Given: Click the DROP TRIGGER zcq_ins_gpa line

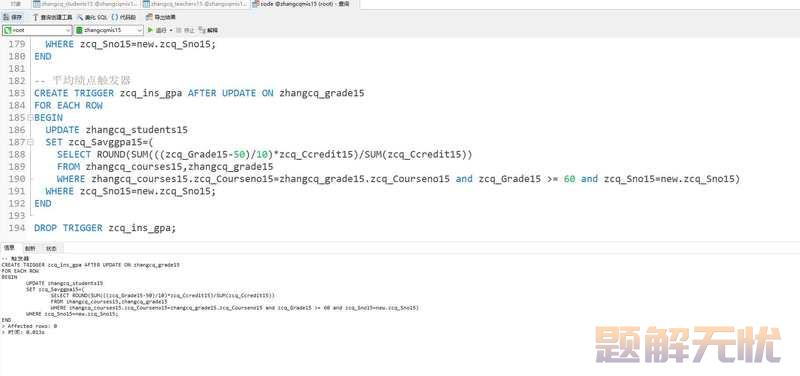Looking at the screenshot, I should point(105,228).
